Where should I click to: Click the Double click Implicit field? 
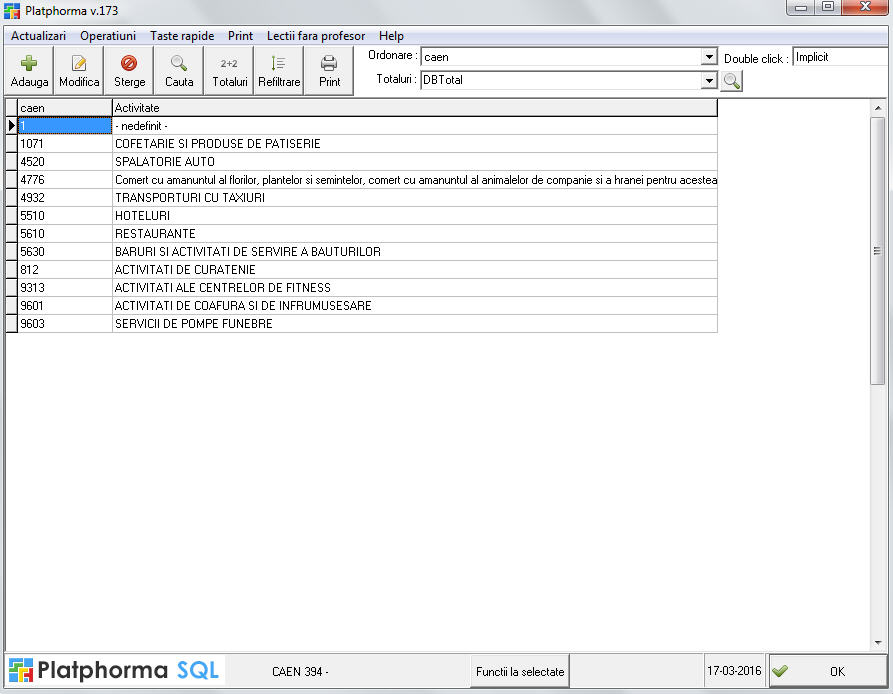[840, 58]
